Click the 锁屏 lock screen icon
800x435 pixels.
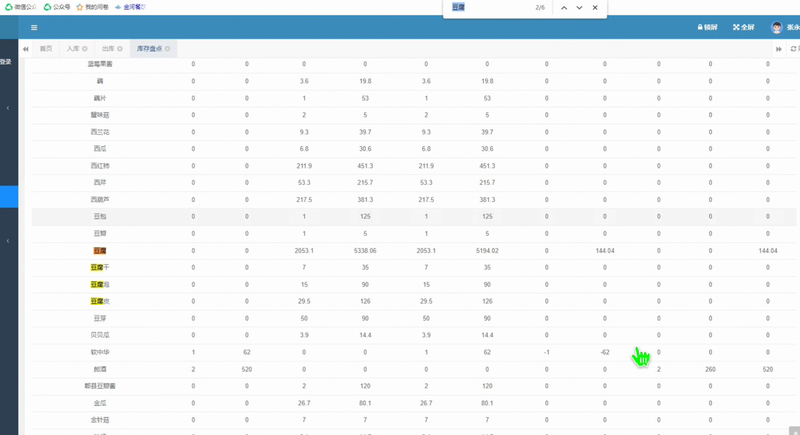tap(707, 27)
